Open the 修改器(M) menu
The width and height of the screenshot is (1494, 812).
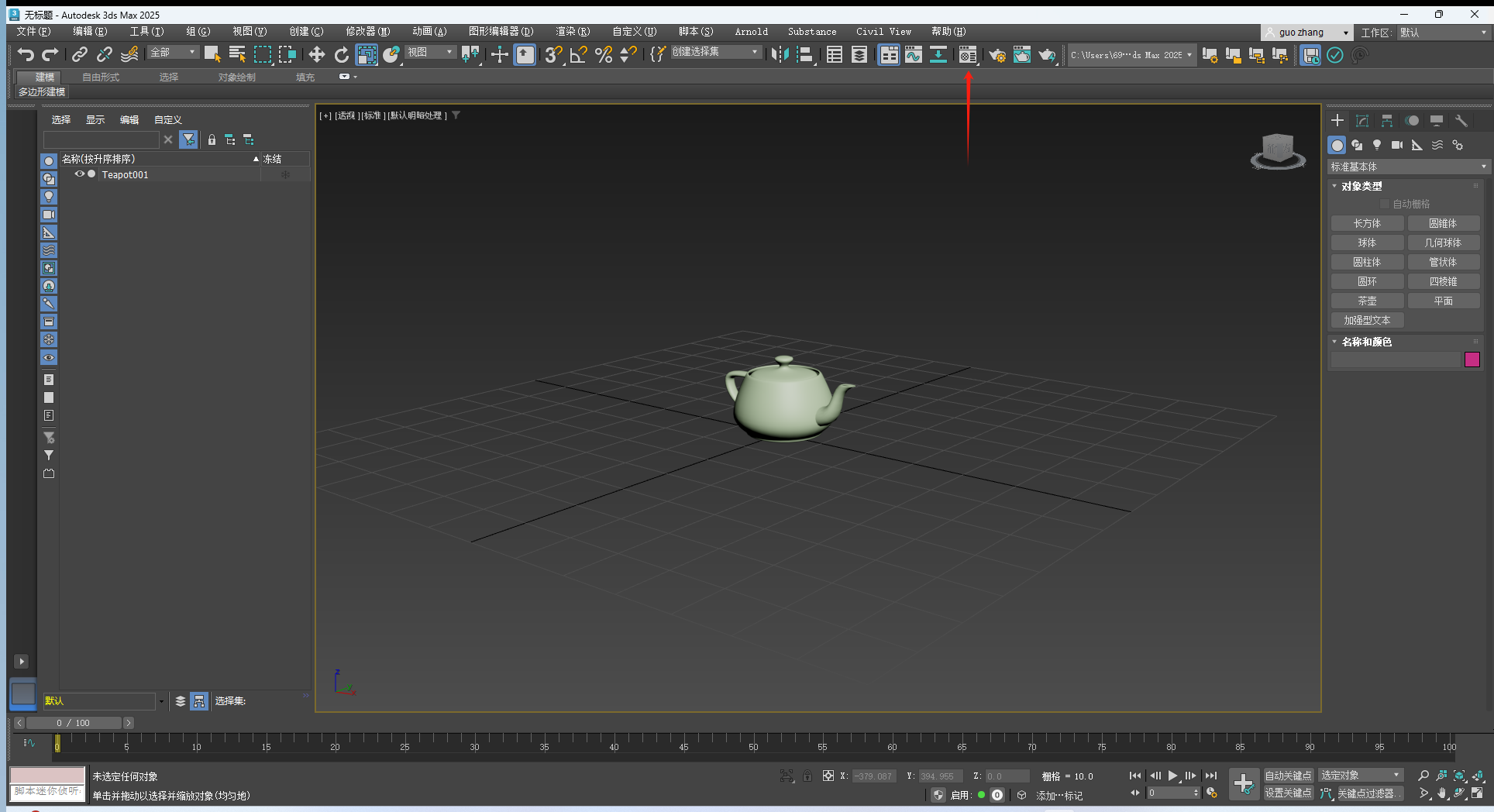click(x=367, y=32)
